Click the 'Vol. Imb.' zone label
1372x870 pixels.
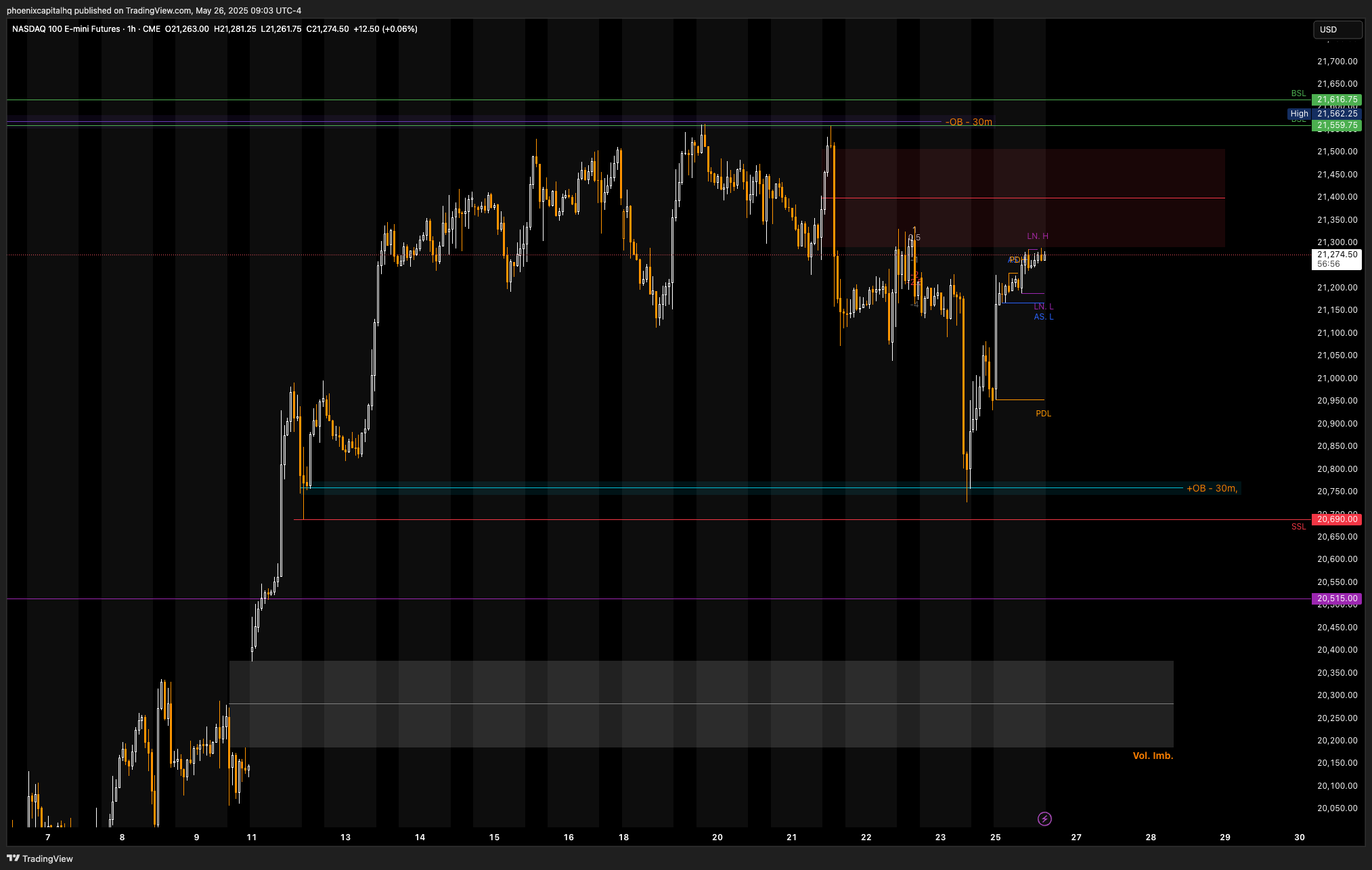click(1153, 756)
